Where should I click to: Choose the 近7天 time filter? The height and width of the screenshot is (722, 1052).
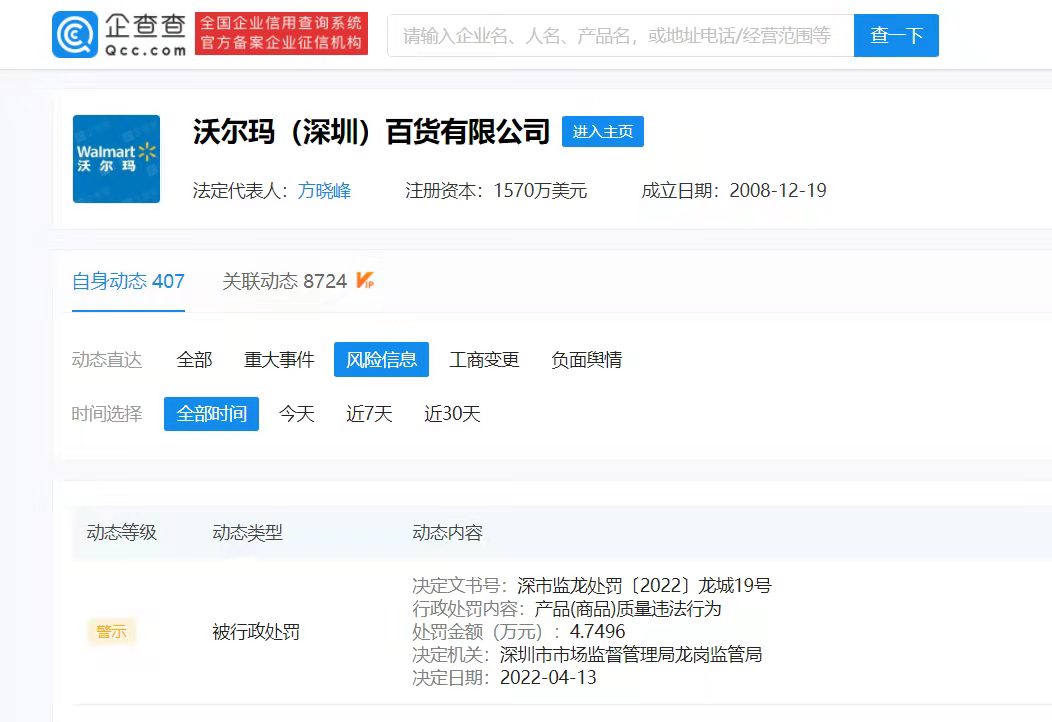(369, 413)
